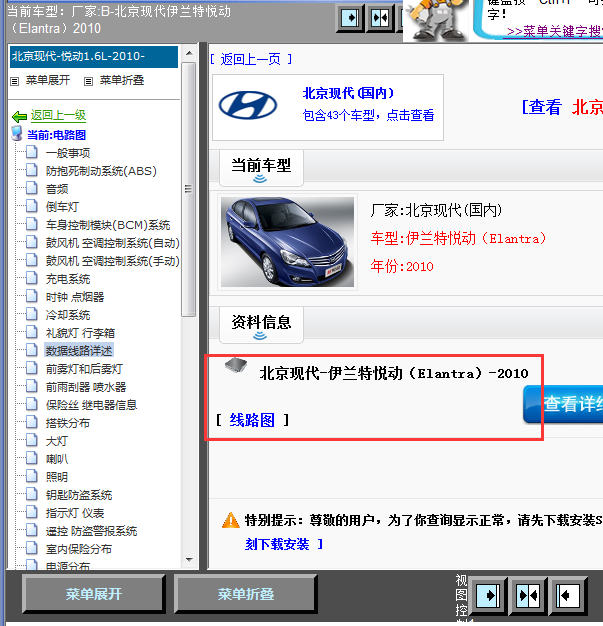Click the page icon beside 喇叭
The width and height of the screenshot is (603, 626).
[x=32, y=458]
